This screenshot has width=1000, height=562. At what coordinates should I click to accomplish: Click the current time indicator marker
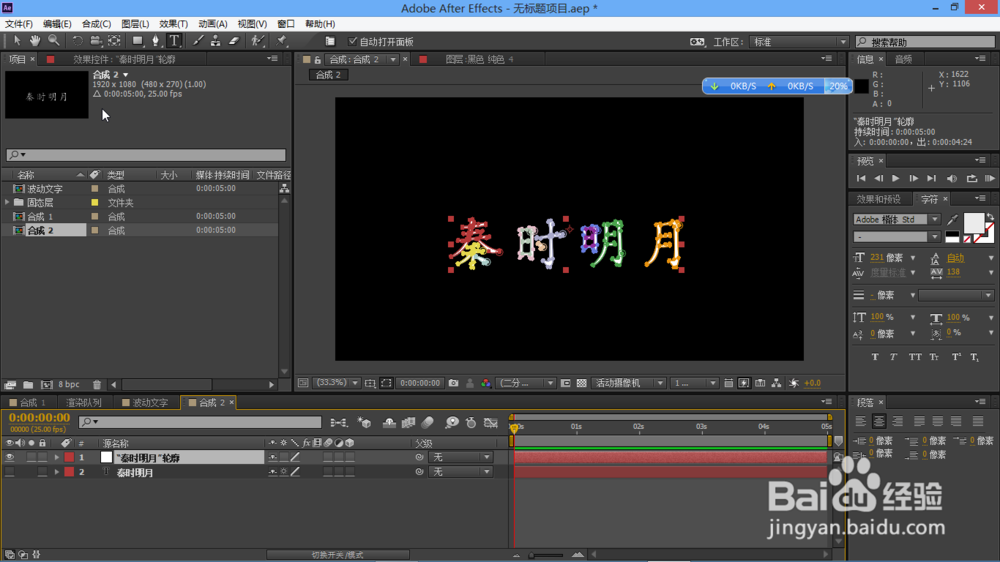click(x=514, y=427)
